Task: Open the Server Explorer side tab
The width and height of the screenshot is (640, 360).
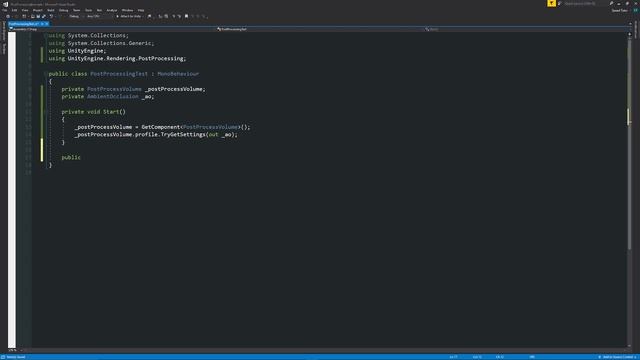Action: pyautogui.click(x=3, y=31)
